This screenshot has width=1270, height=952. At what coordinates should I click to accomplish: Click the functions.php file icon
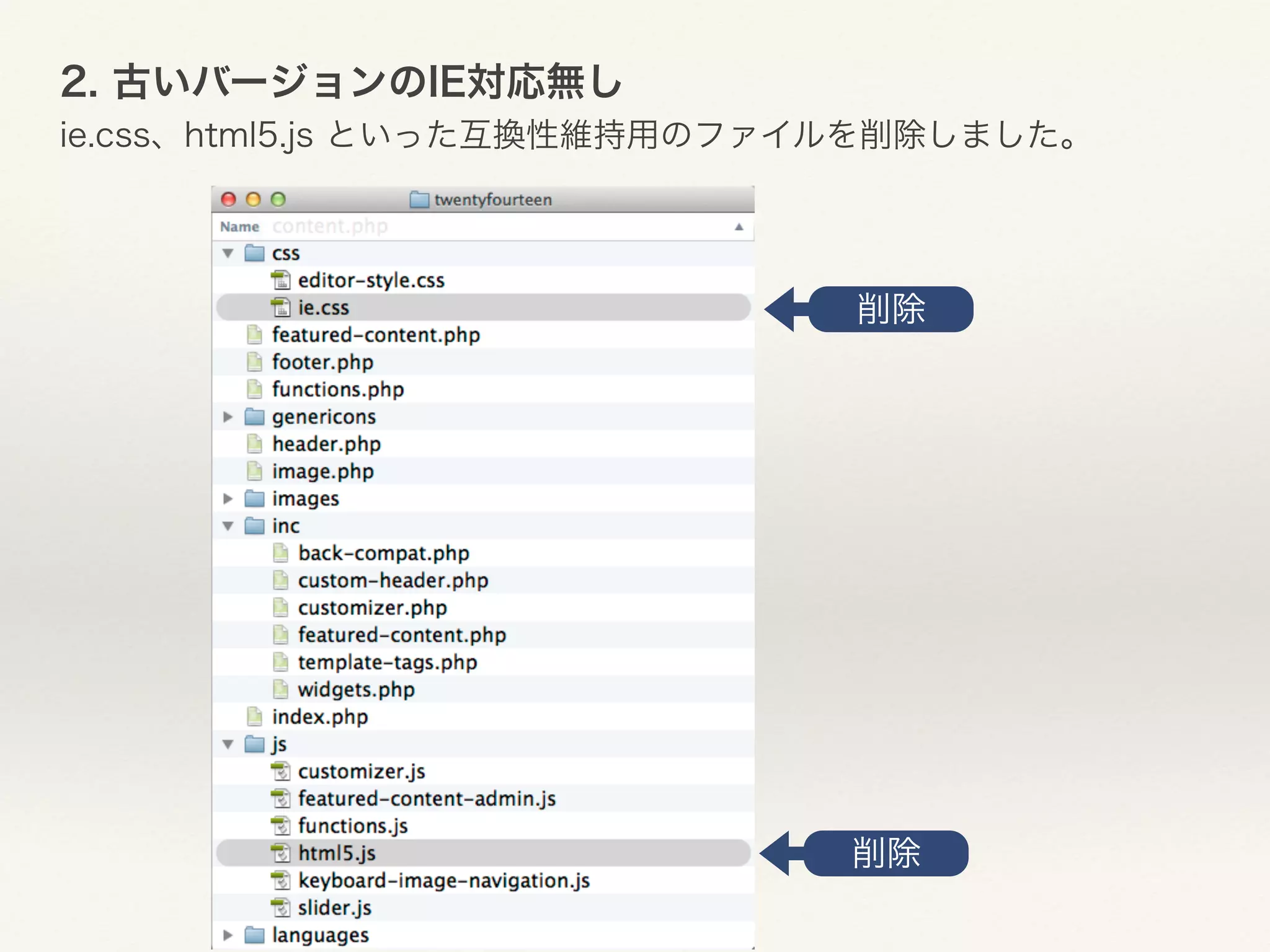[x=254, y=389]
